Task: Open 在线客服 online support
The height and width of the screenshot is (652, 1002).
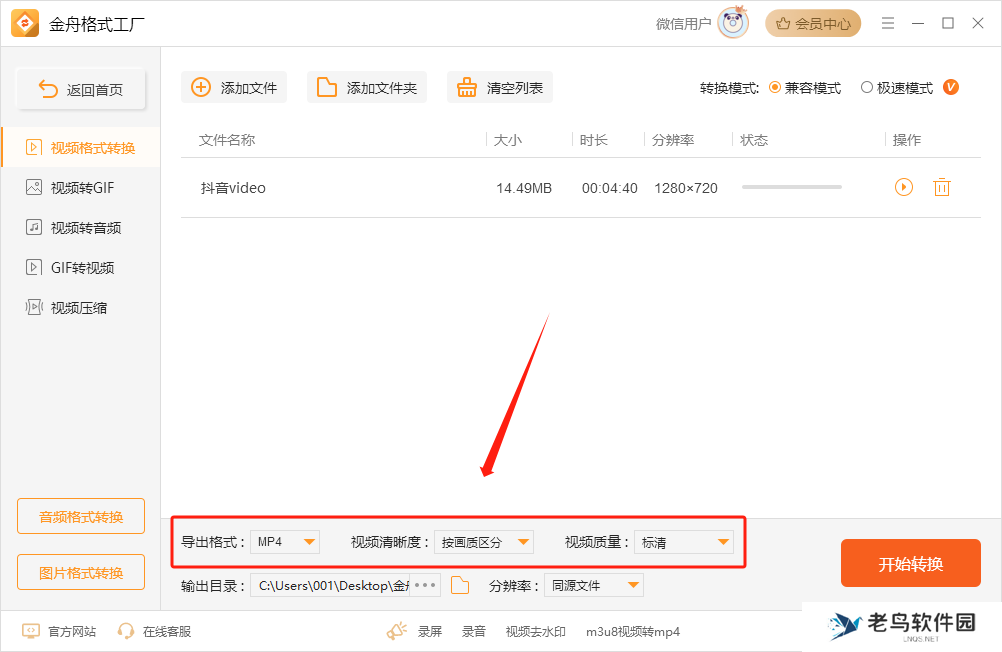Action: (154, 632)
